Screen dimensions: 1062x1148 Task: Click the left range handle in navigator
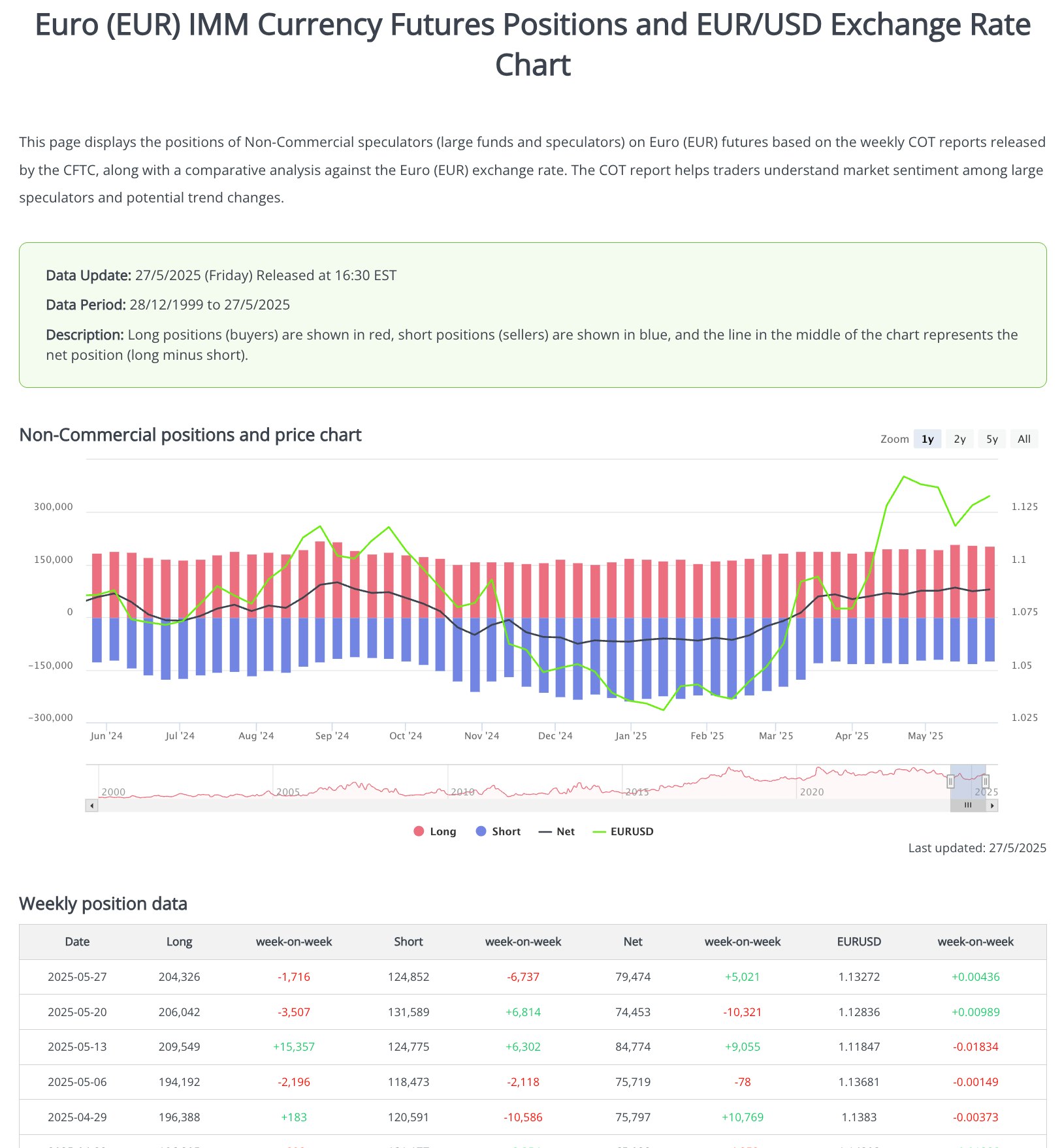coord(950,781)
